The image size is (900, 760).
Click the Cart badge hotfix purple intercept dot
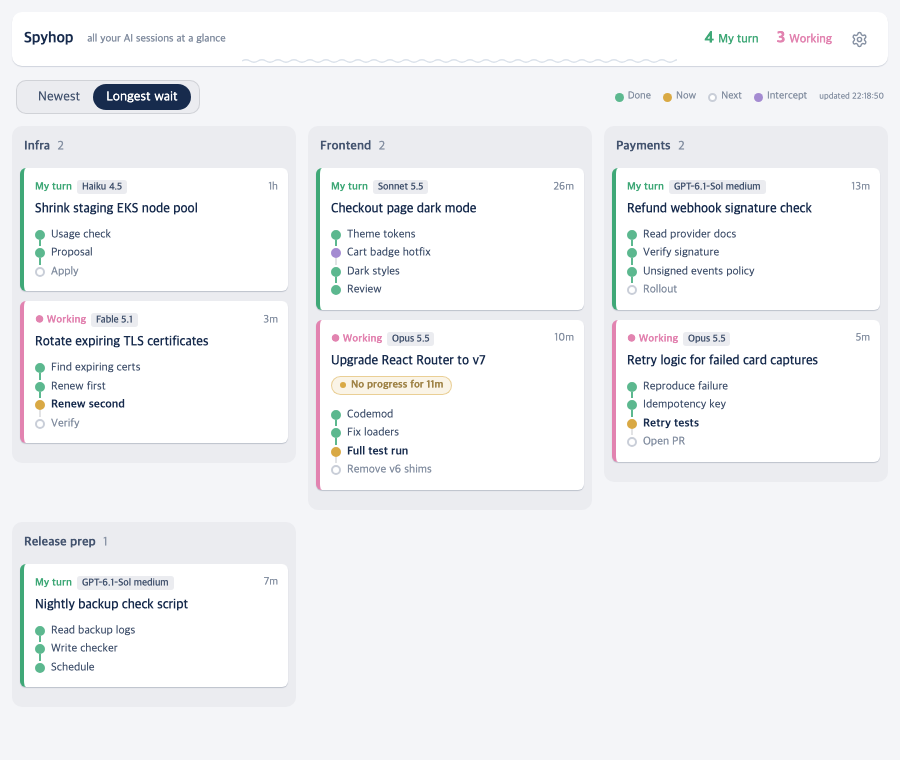coord(336,253)
